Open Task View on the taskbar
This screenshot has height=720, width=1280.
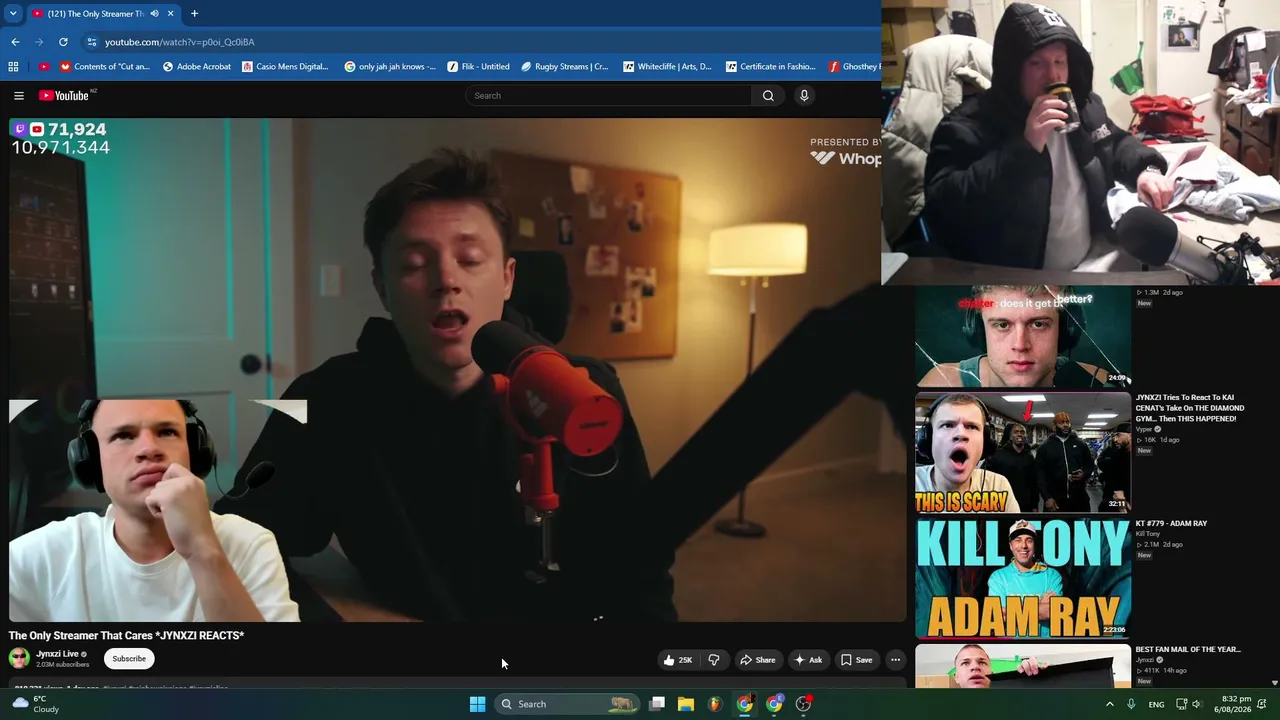(657, 704)
